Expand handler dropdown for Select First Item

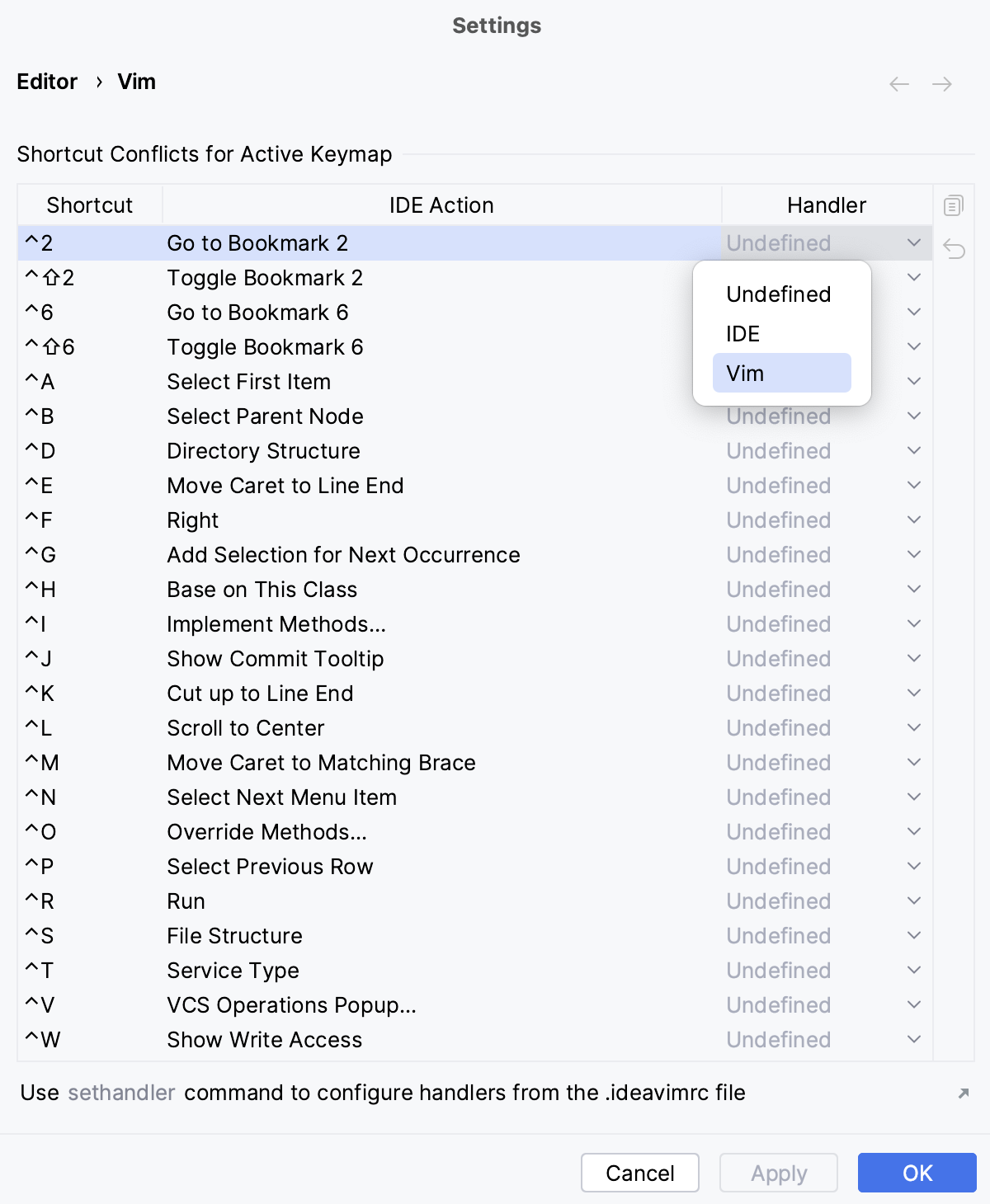[914, 381]
